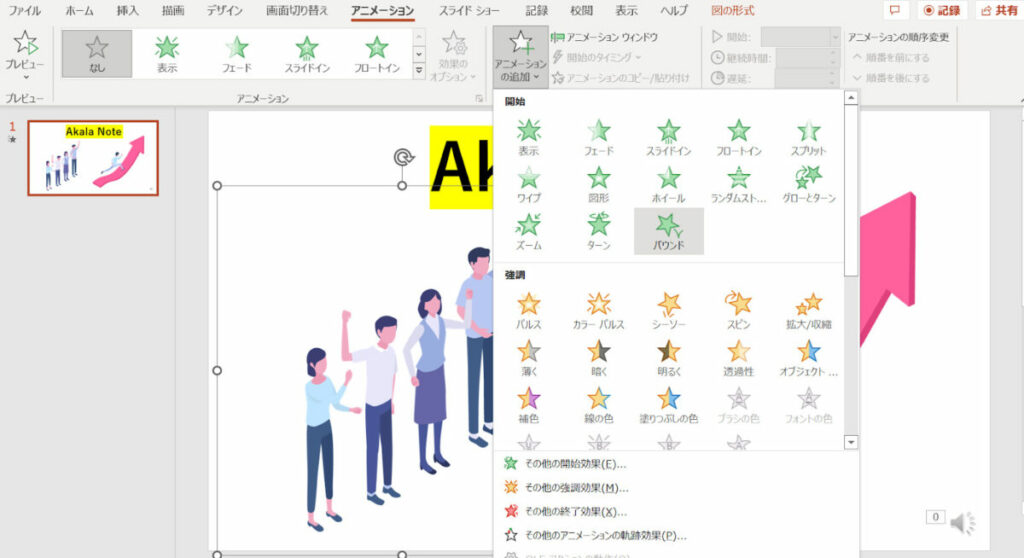
Task: Apply the スピン emphasis animation
Action: (x=738, y=308)
